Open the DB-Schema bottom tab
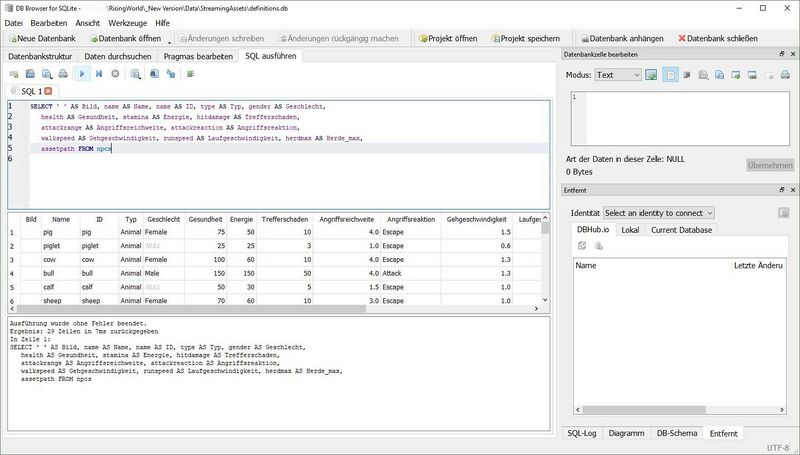Viewport: 800px width, 455px height. point(677,433)
